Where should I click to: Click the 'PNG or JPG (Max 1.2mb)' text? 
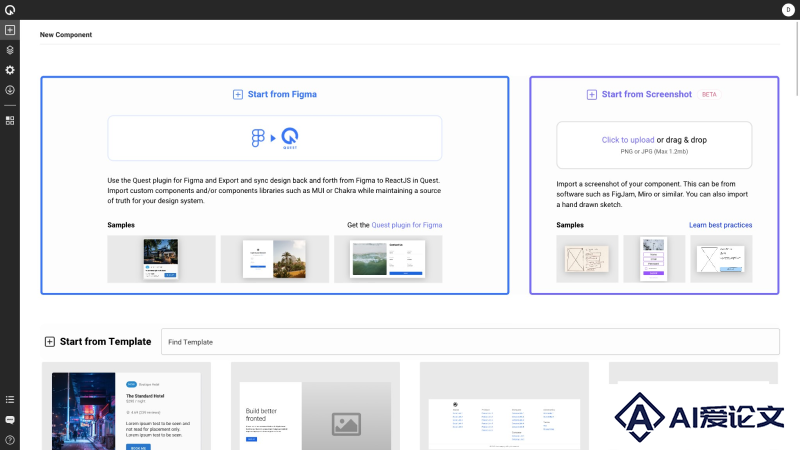(654, 152)
